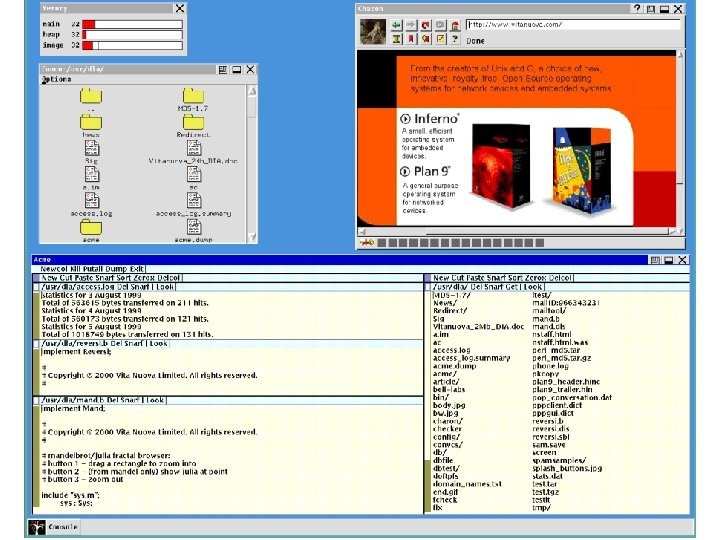
Task: Click the layout box of Acme's left column
Action: pyautogui.click(x=36, y=278)
